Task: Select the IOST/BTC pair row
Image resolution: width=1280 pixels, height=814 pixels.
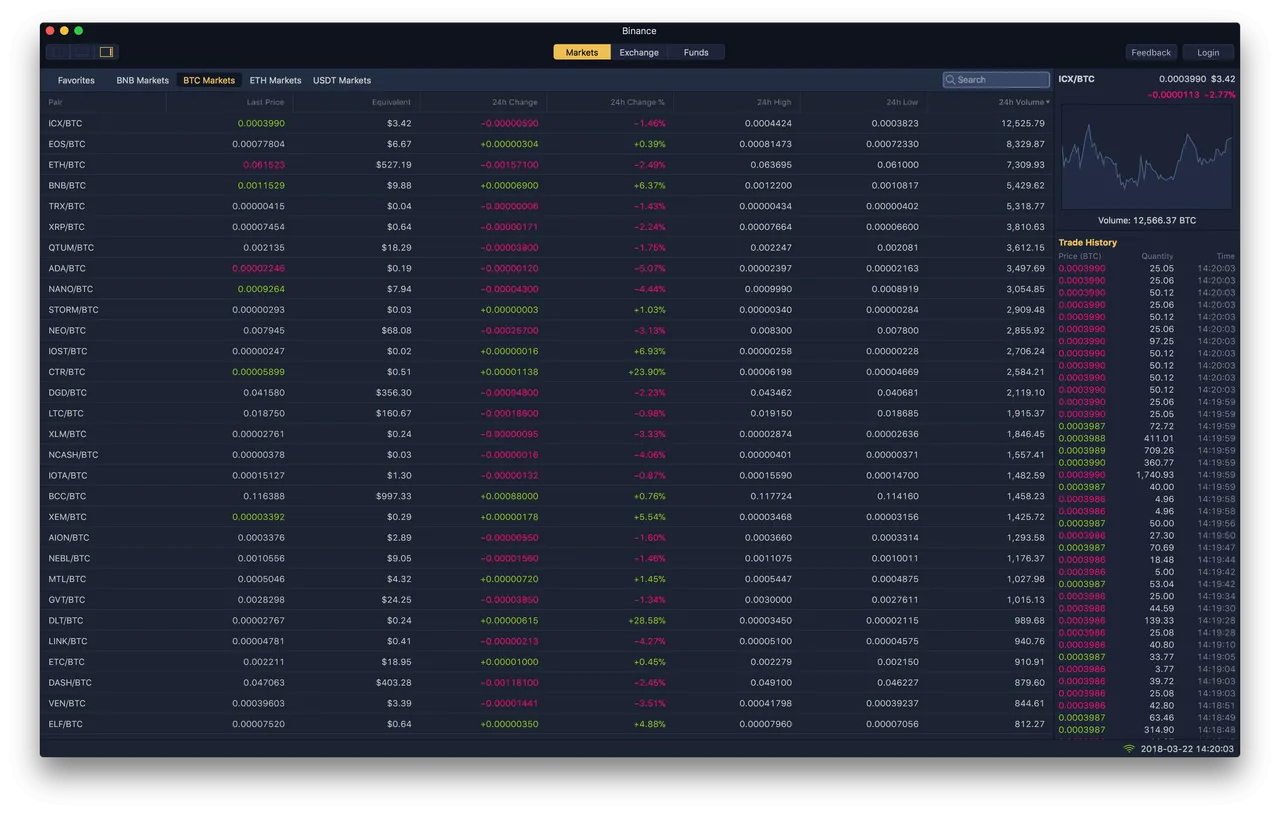Action: tap(546, 351)
